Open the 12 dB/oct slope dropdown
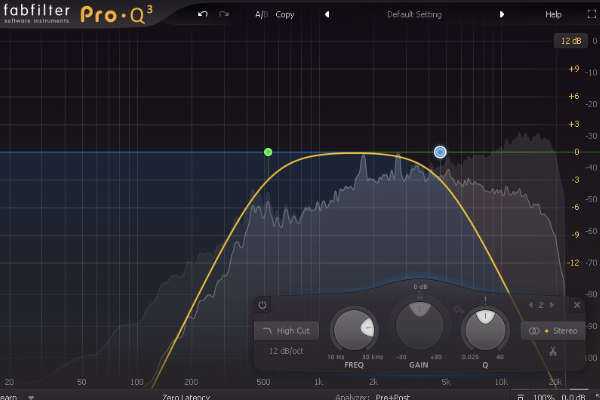This screenshot has height=400, width=600. tap(286, 351)
